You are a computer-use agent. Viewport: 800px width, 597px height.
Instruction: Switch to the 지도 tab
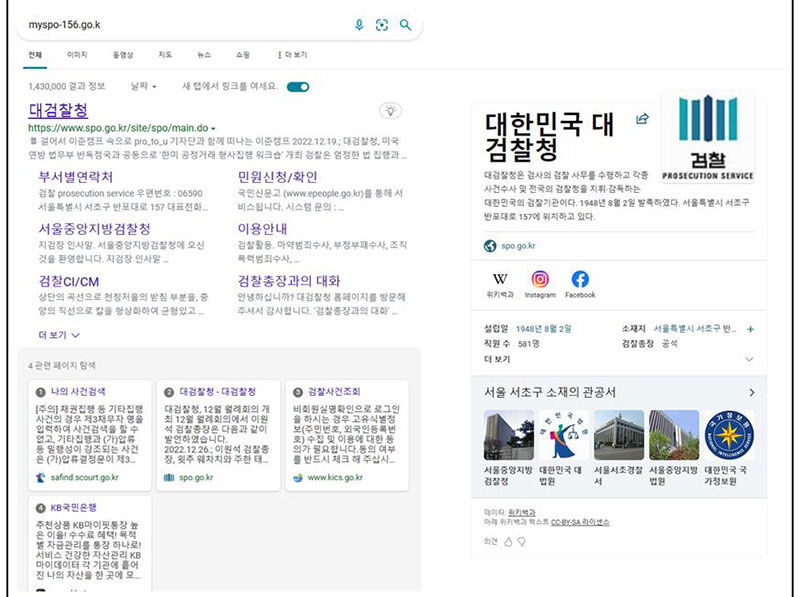165,55
